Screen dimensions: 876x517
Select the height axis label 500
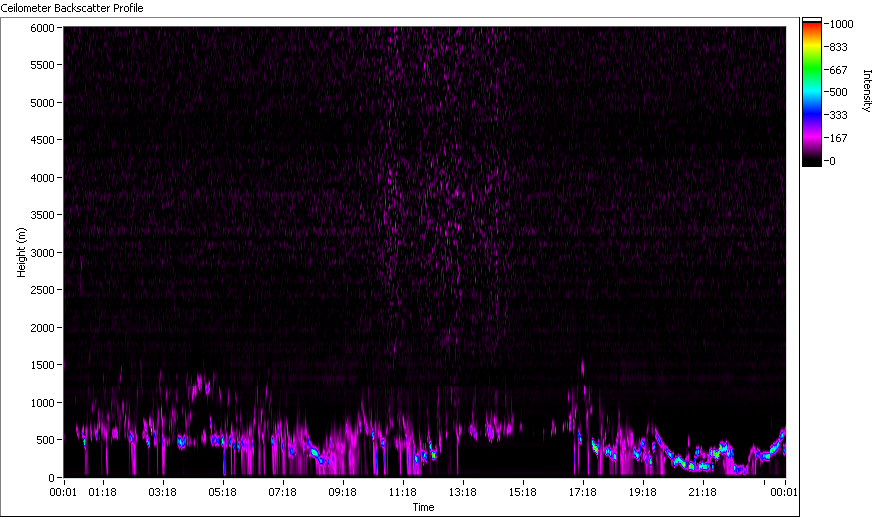coord(45,440)
